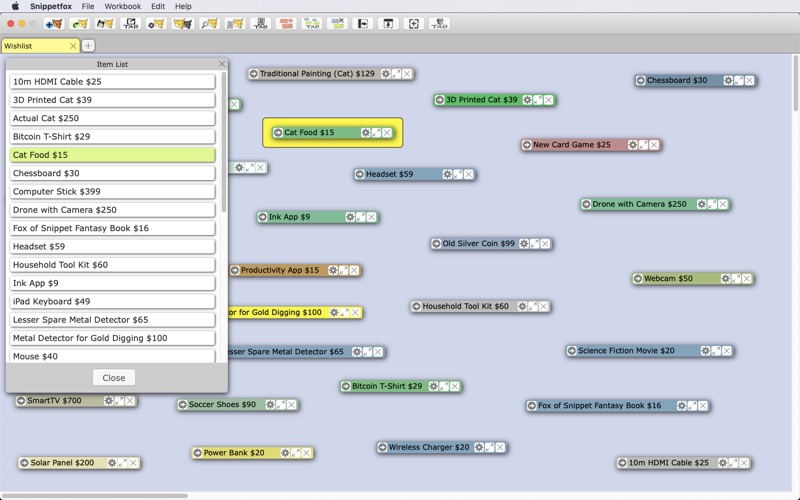Select Mouse $40 in Item List

tap(112, 356)
